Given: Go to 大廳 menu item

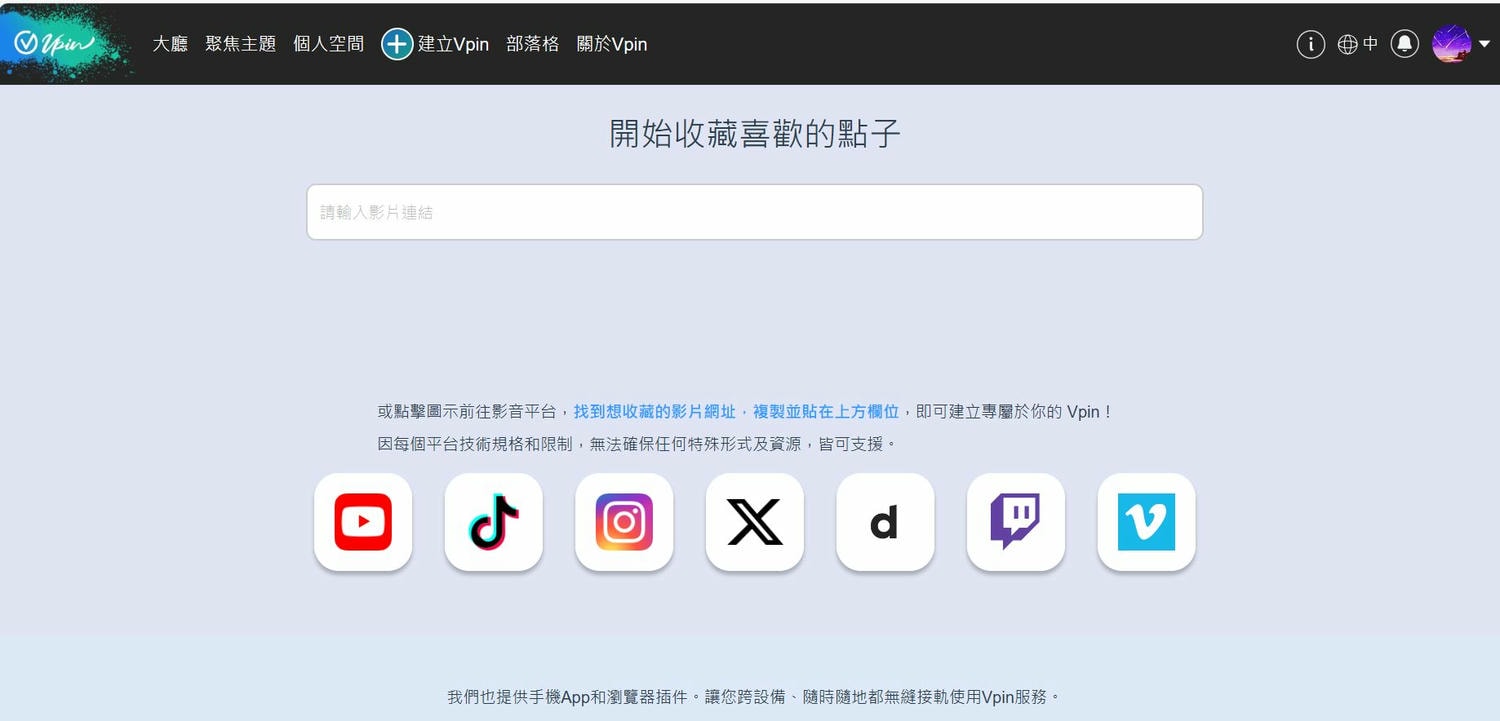Looking at the screenshot, I should click(x=170, y=44).
